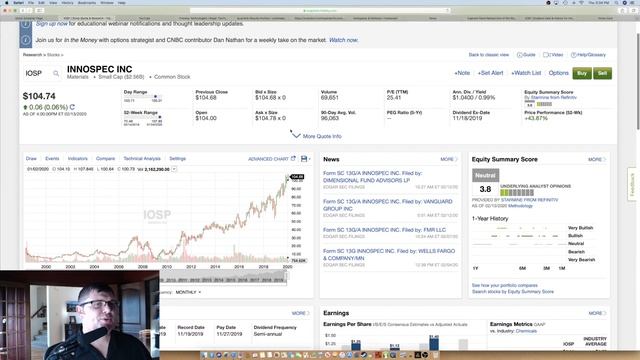
Task: Open the Draw chart menu
Action: (31, 158)
